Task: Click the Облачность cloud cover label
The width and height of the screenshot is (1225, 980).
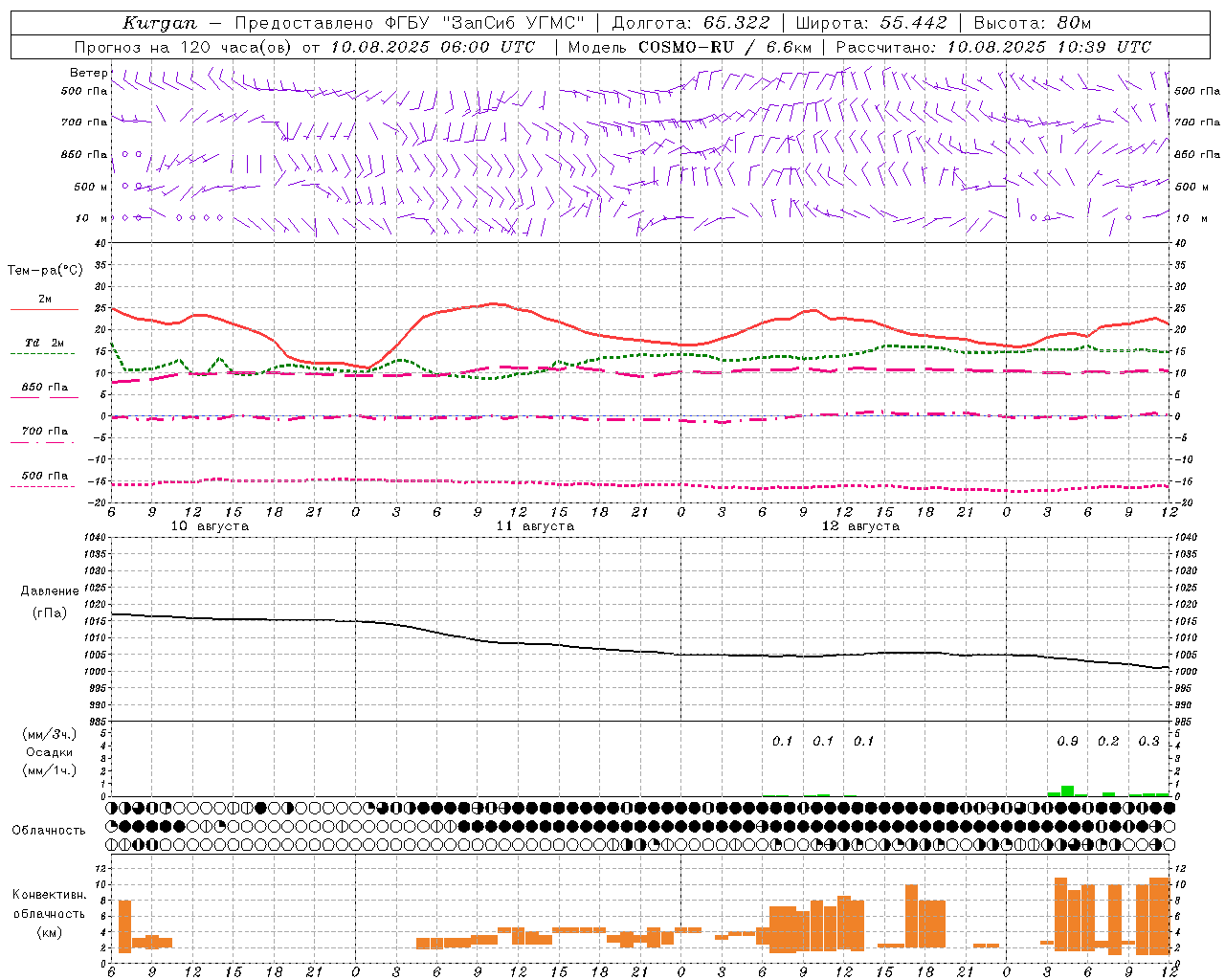Action: tap(49, 830)
